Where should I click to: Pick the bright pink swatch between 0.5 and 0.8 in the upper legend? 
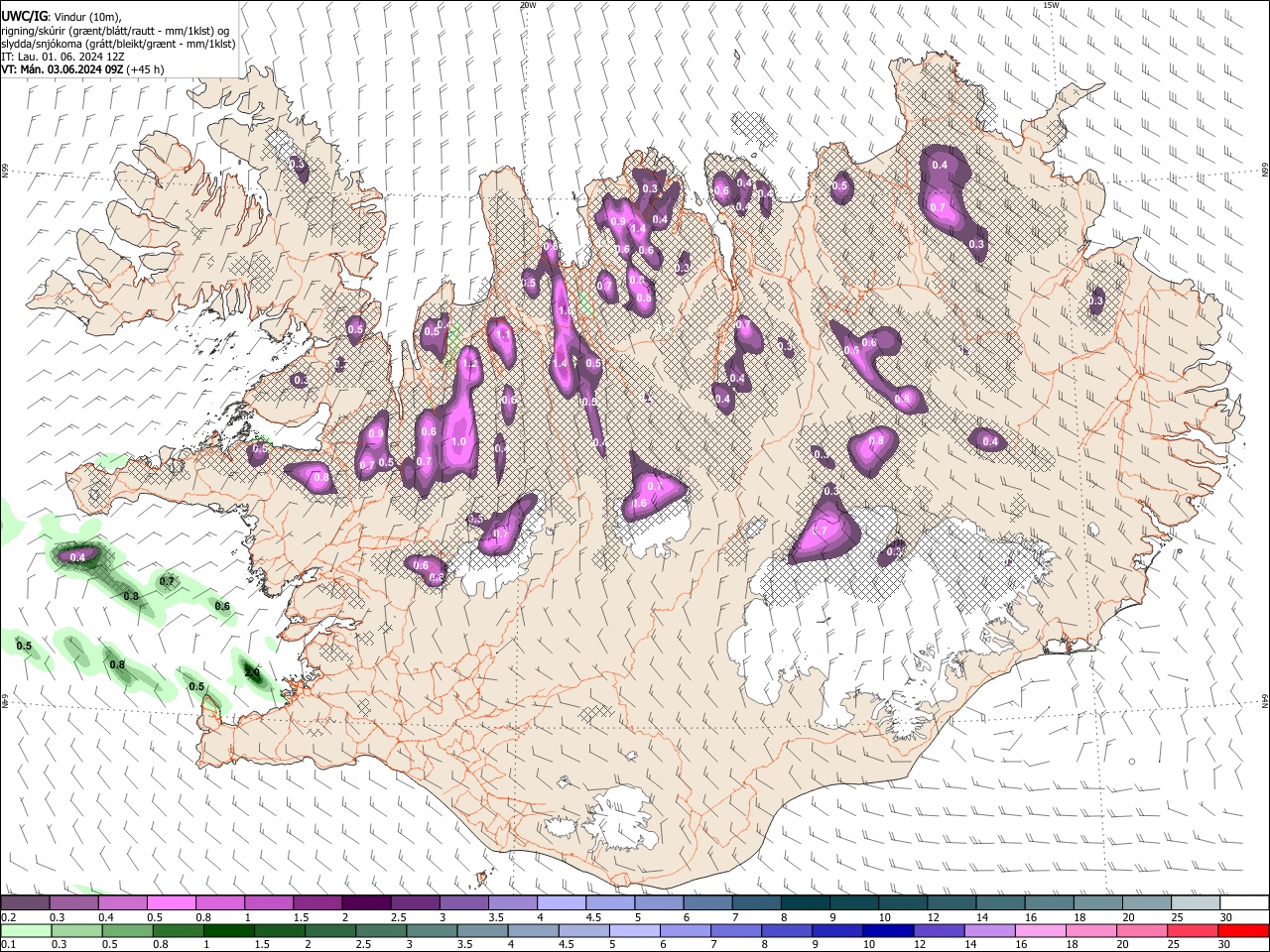coord(171,902)
